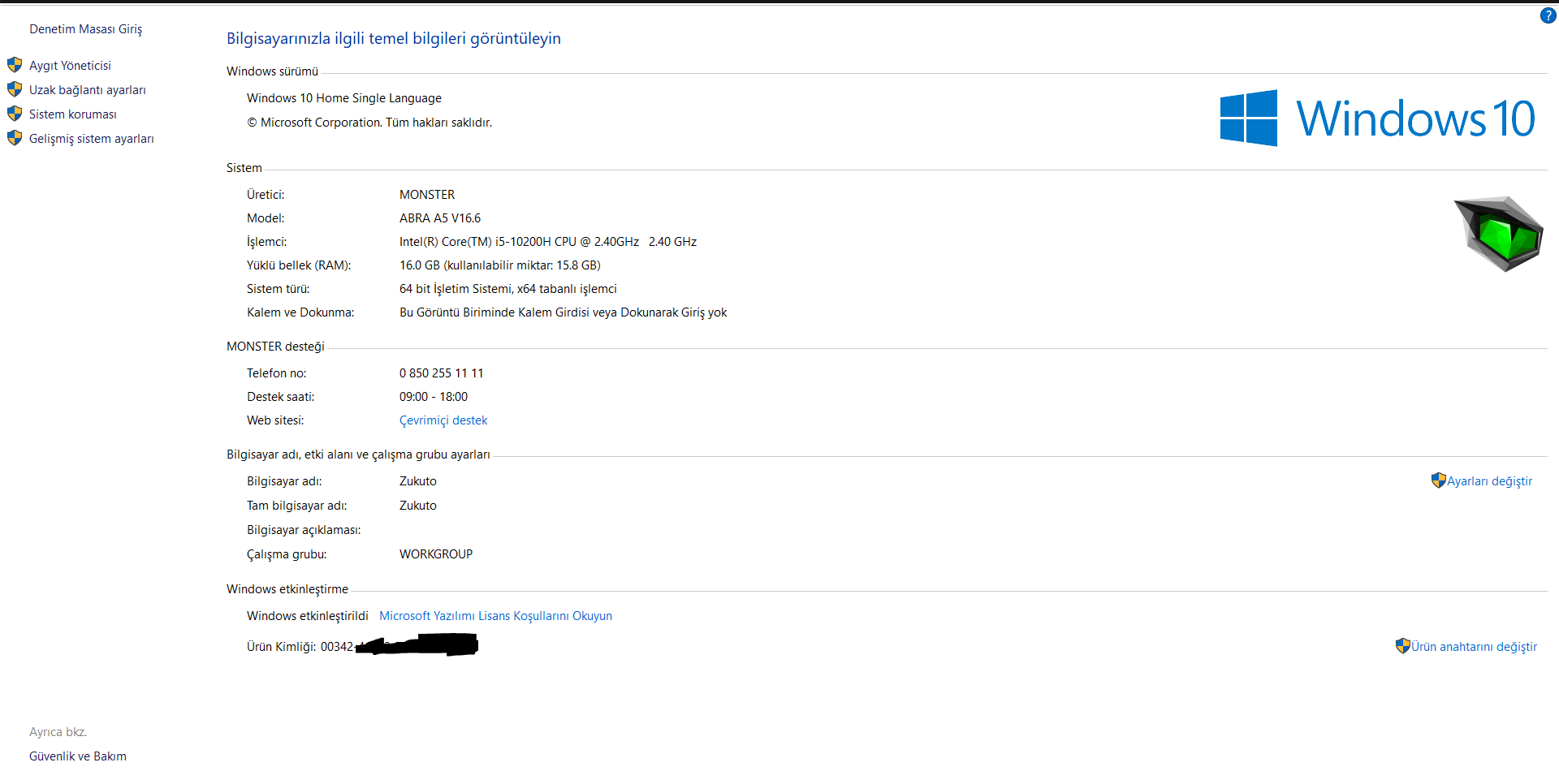Click the shield icon beside Sistem koruması
The image size is (1559, 784).
pos(15,114)
